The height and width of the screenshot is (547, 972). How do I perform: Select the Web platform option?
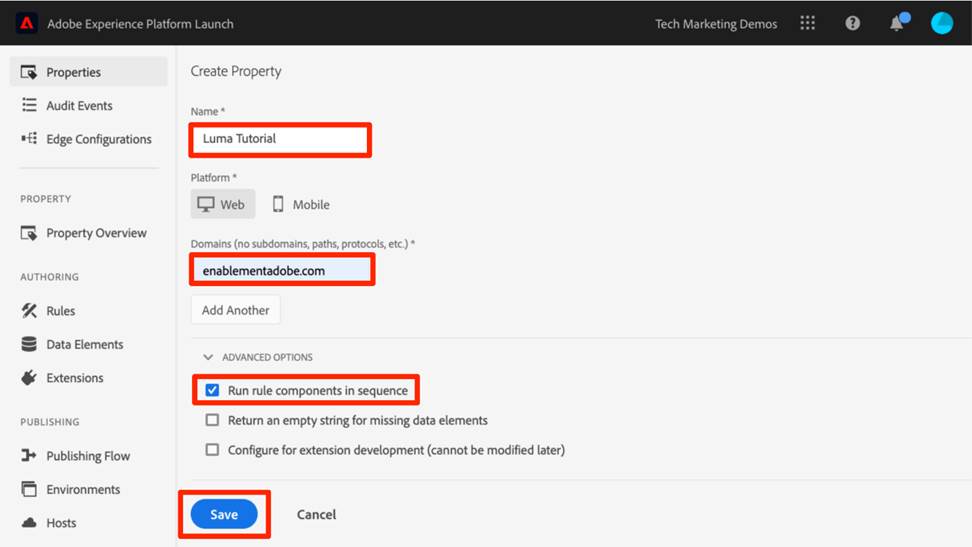tap(222, 204)
